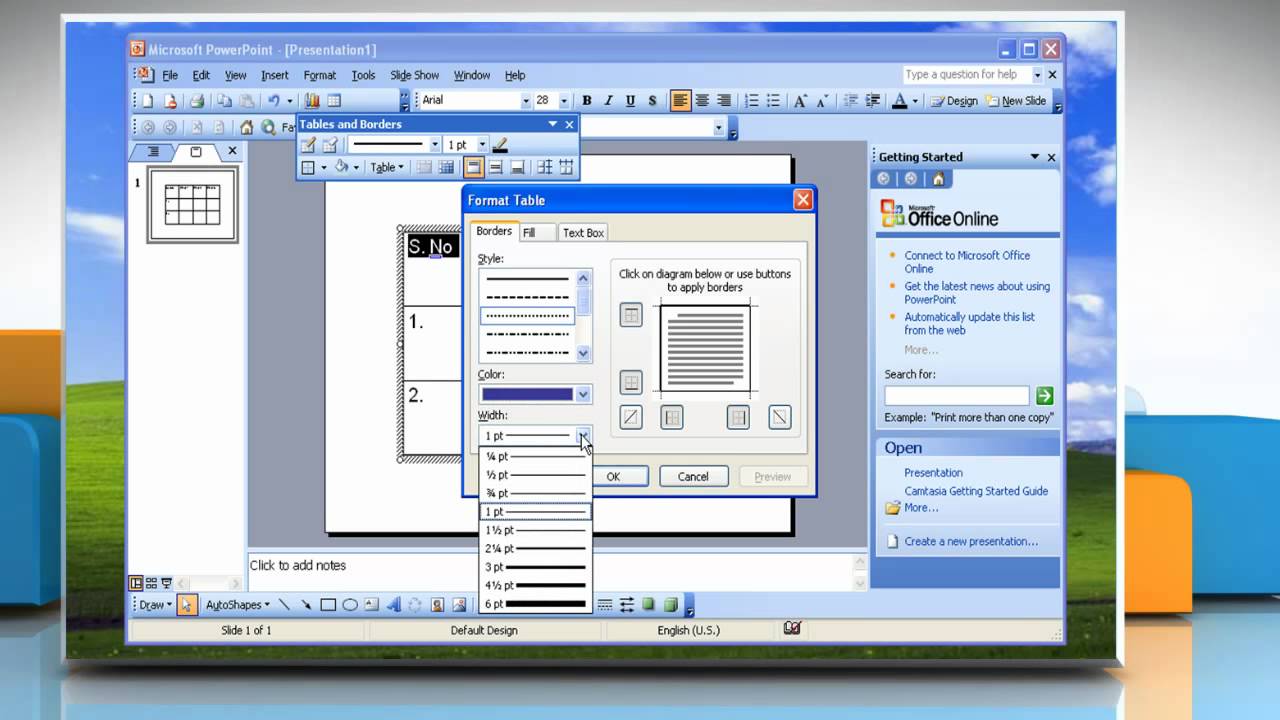
Task: Click Insert Clip Art icon
Action: coord(438,605)
